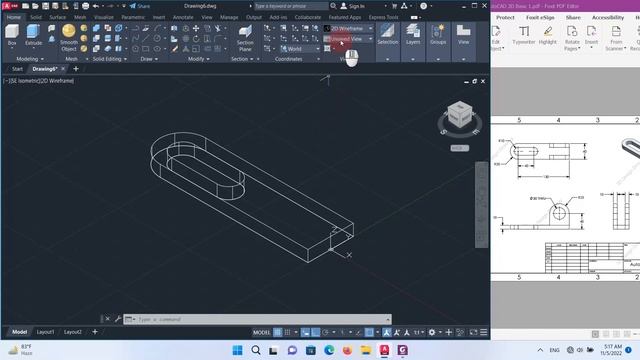Click the keyword search field in title bar

click(x=291, y=6)
